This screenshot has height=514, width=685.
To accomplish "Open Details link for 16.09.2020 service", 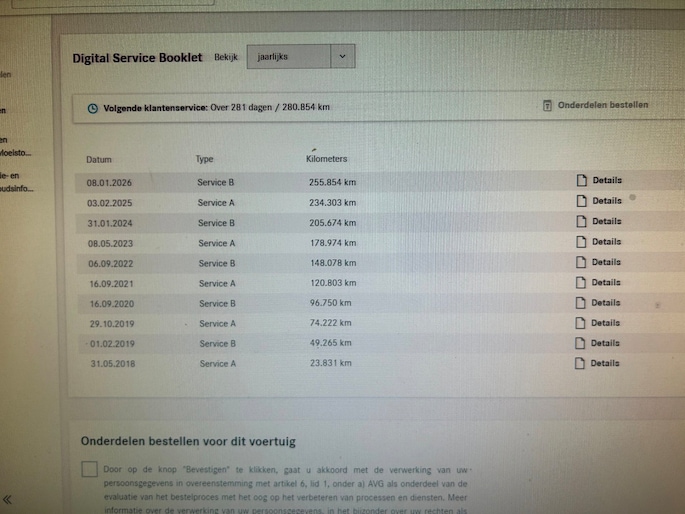I will coord(605,303).
